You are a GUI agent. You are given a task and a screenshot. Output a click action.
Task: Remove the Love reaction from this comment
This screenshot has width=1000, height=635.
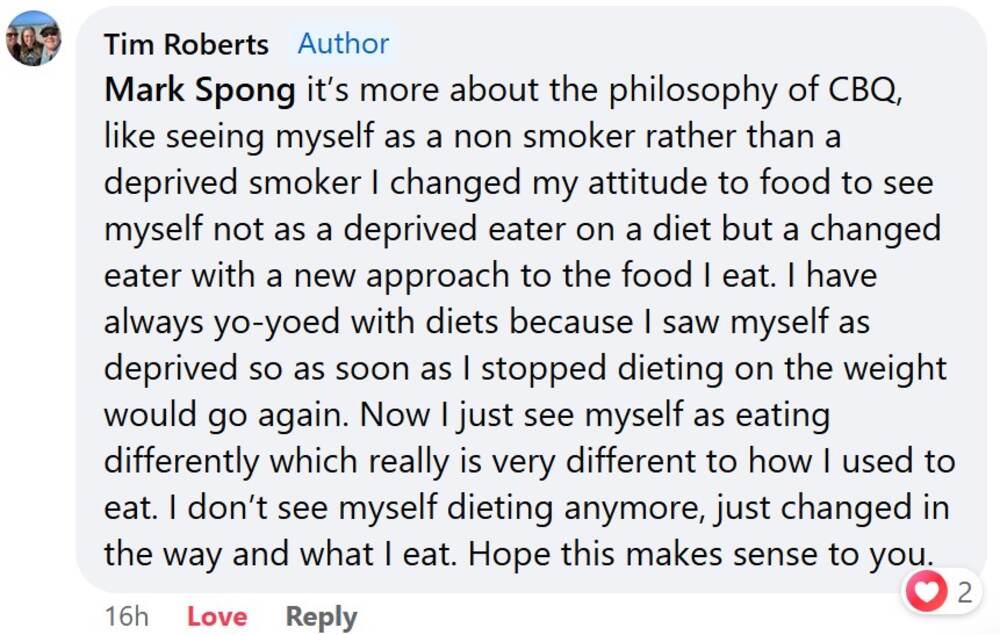tap(217, 617)
